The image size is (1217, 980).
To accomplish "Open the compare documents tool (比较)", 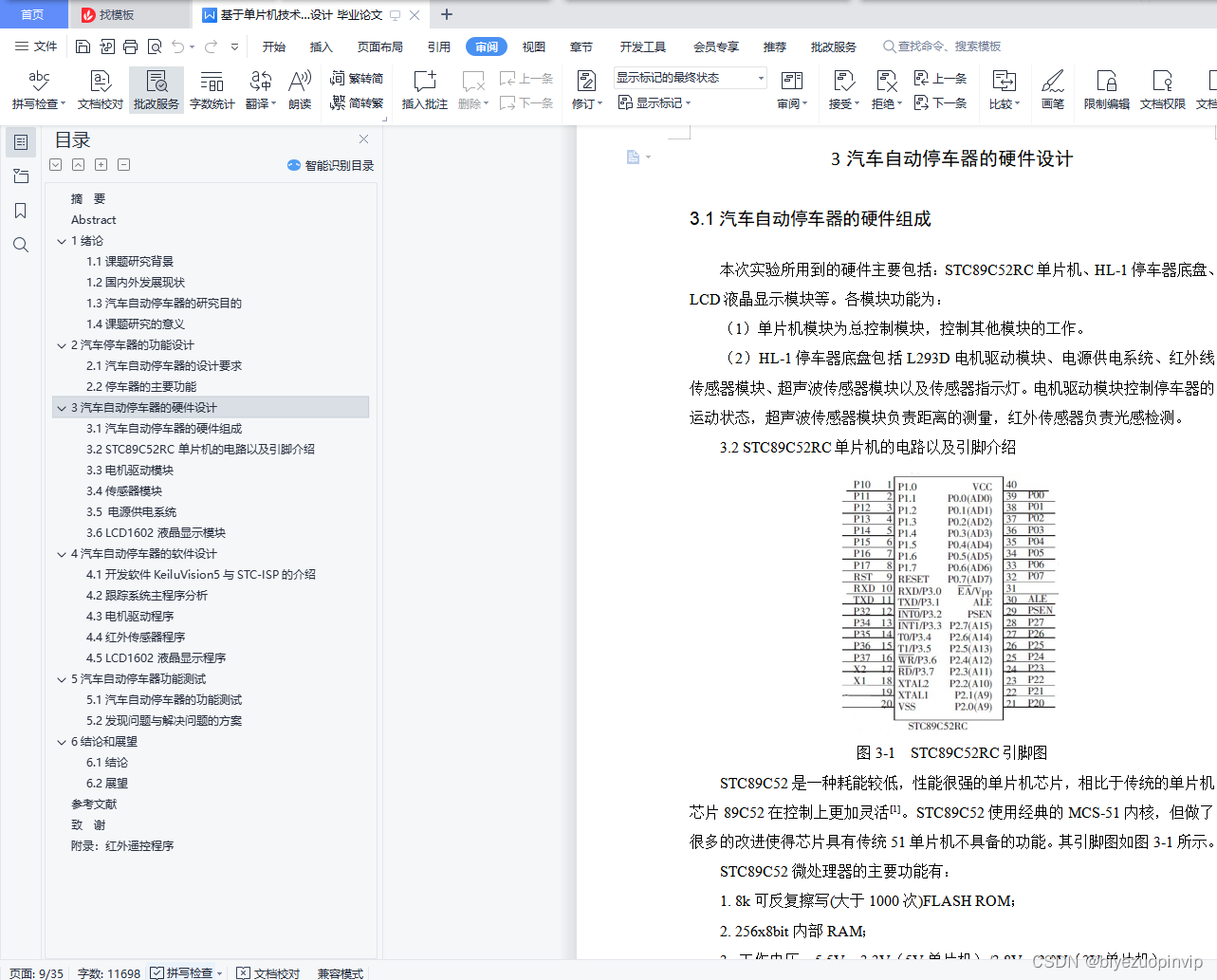I will (1005, 90).
